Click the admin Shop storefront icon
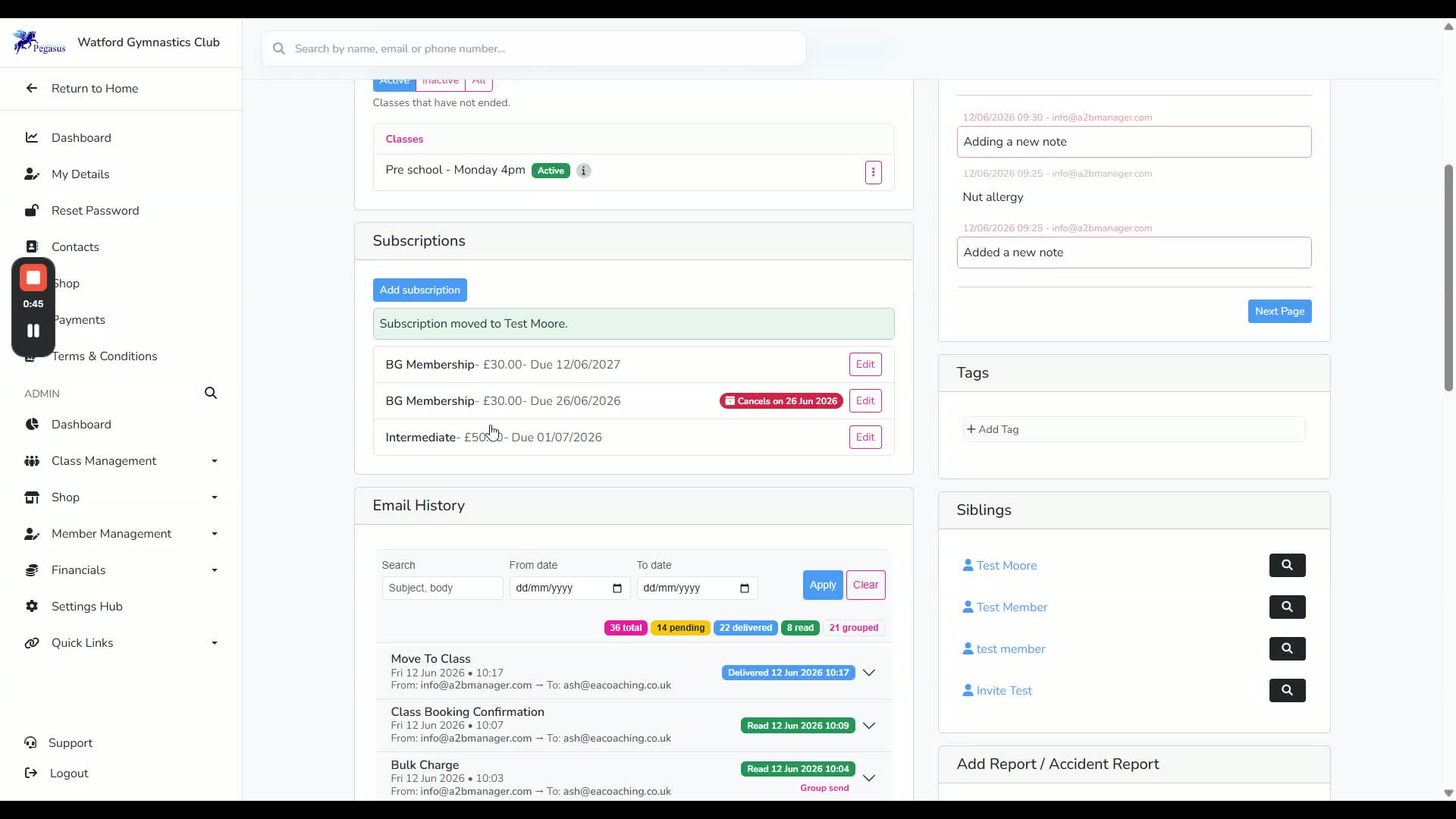The height and width of the screenshot is (819, 1456). (32, 497)
